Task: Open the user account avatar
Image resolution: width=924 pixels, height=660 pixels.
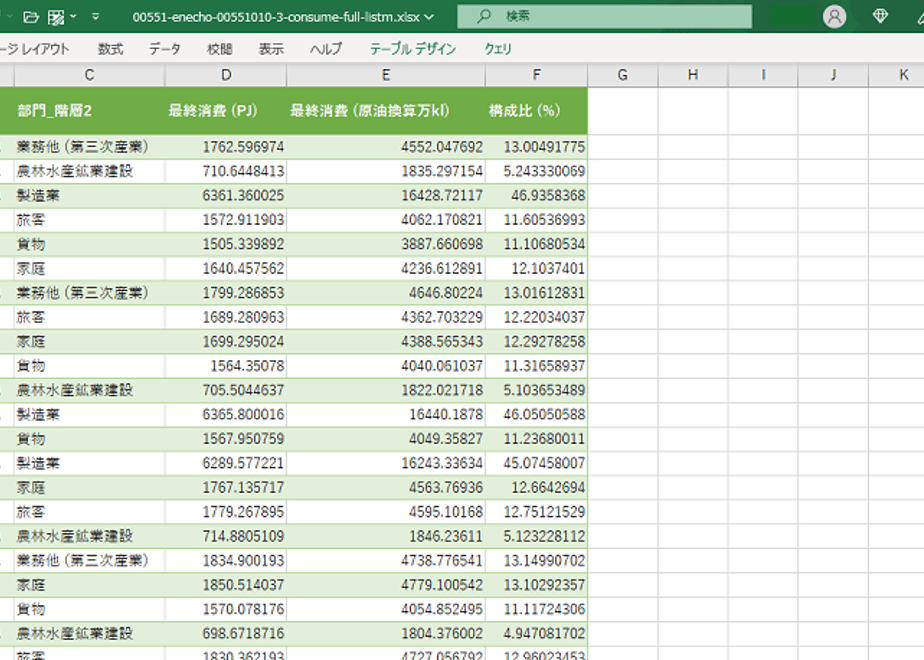Action: click(x=834, y=16)
